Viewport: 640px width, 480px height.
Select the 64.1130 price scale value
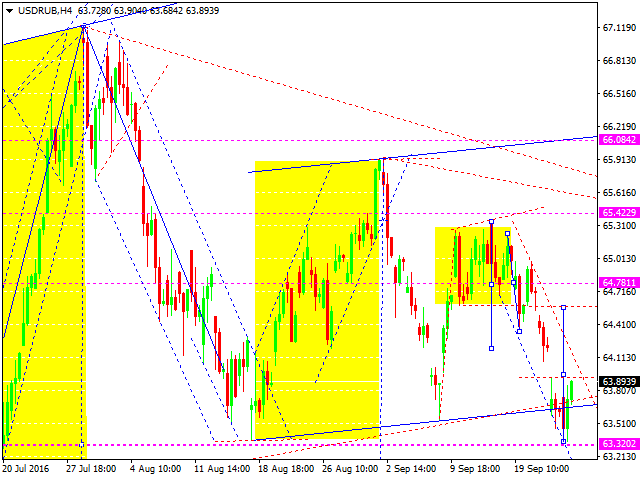pyautogui.click(x=620, y=358)
